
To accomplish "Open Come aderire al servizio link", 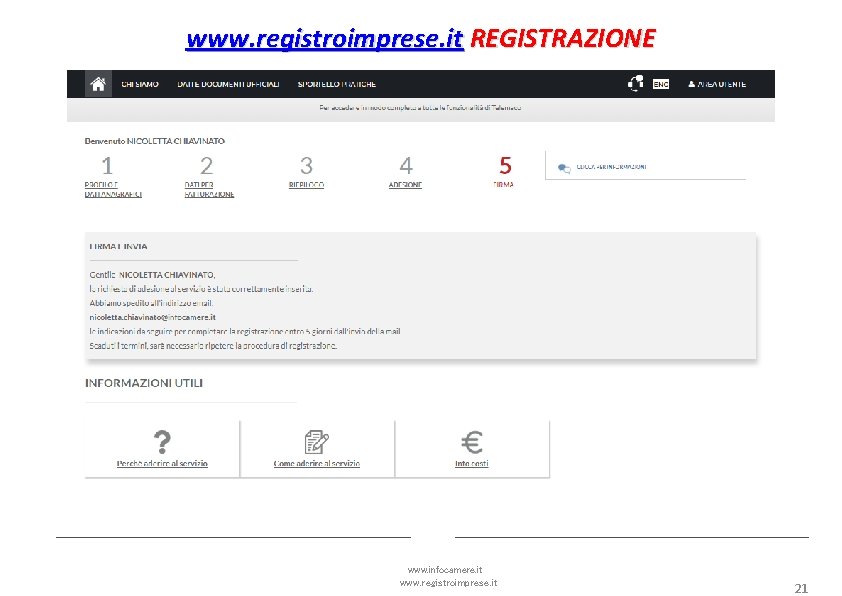I will point(317,463).
